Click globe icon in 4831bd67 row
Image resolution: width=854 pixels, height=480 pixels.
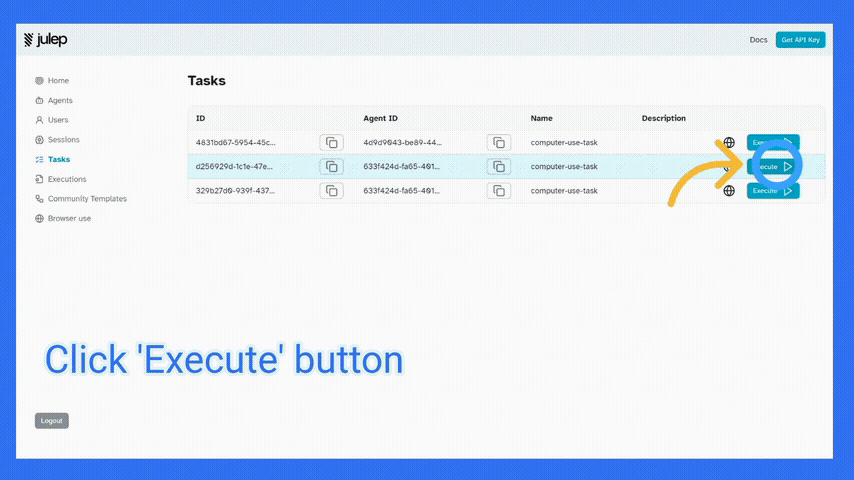click(x=729, y=143)
